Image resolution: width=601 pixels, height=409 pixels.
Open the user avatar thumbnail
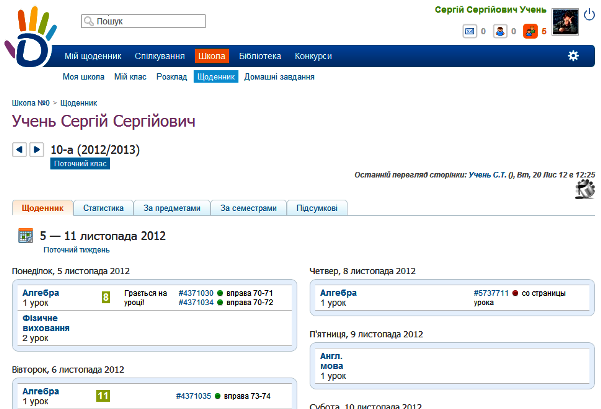point(566,21)
